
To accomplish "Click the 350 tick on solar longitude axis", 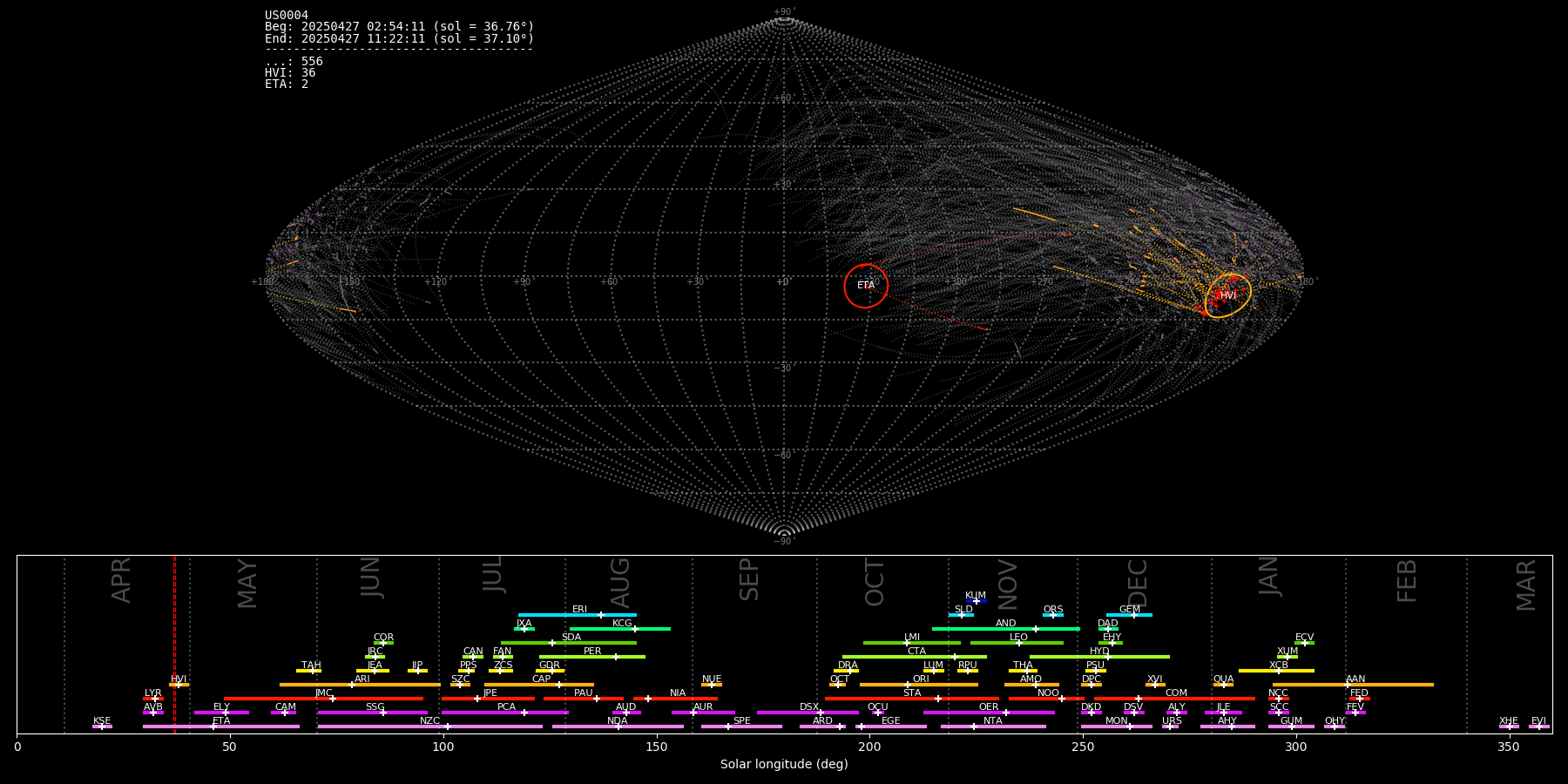I will point(1510,747).
